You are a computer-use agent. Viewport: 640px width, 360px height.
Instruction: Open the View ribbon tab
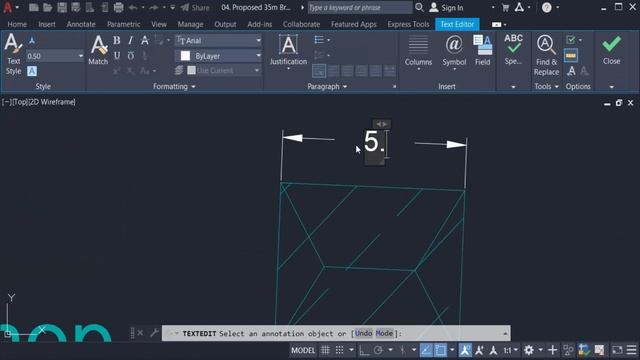[x=159, y=24]
